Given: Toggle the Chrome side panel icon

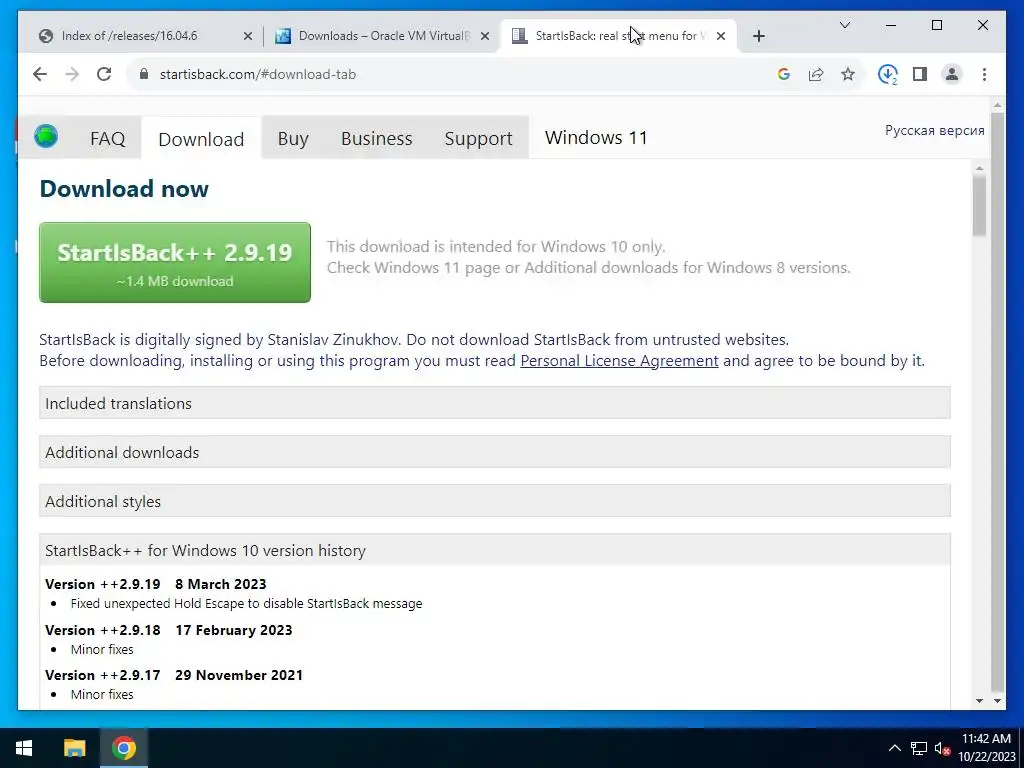Looking at the screenshot, I should [x=920, y=74].
